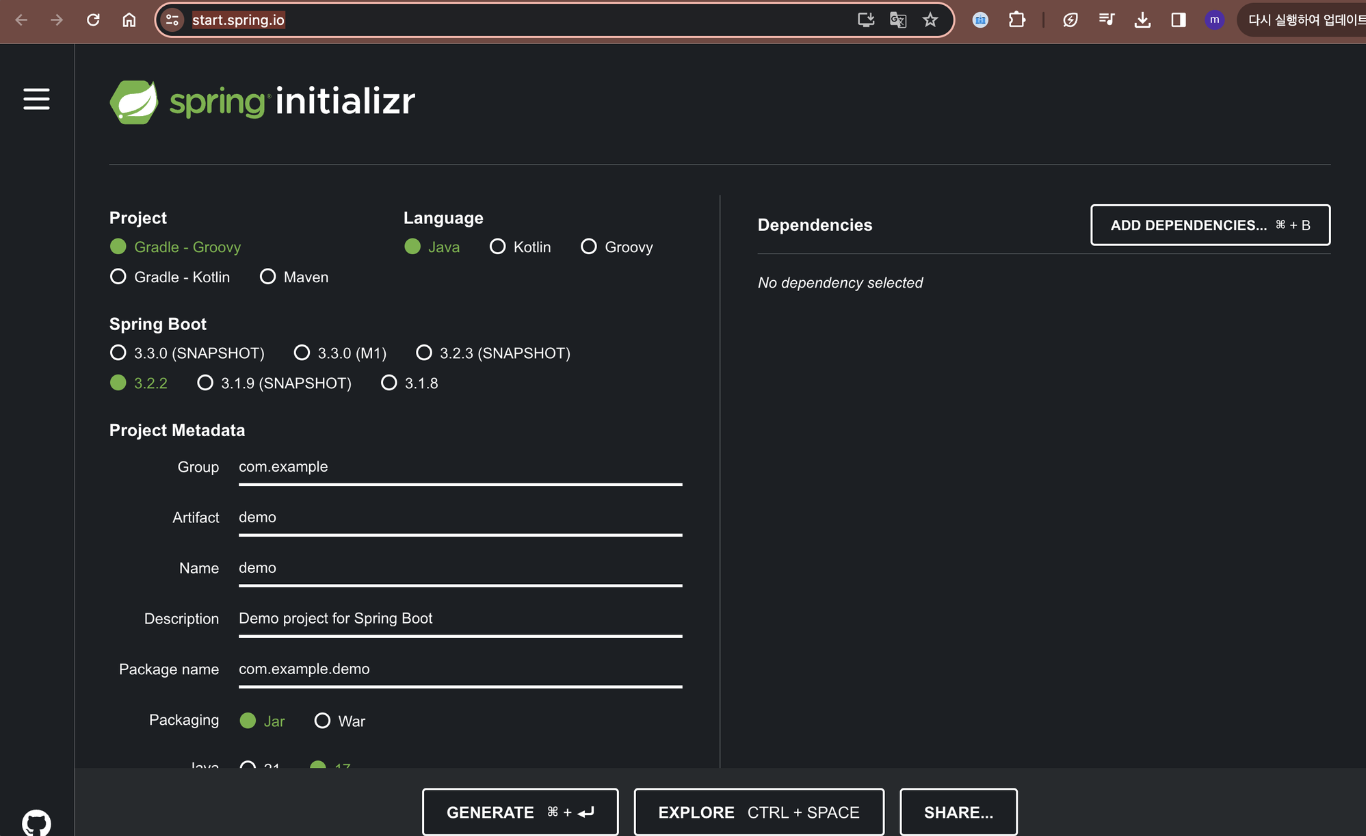Click the Group input field
This screenshot has width=1366, height=836.
pyautogui.click(x=460, y=467)
